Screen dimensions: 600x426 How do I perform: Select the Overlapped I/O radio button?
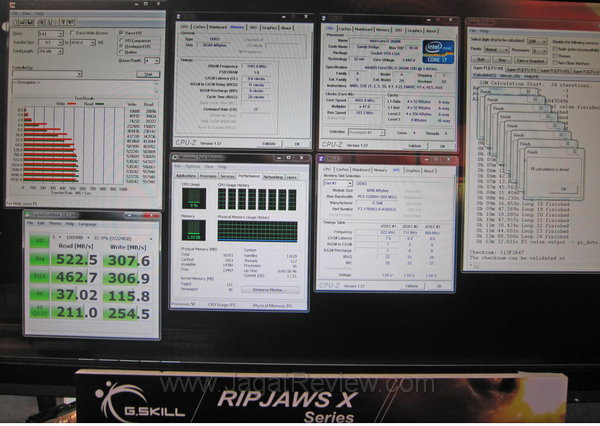tap(121, 46)
